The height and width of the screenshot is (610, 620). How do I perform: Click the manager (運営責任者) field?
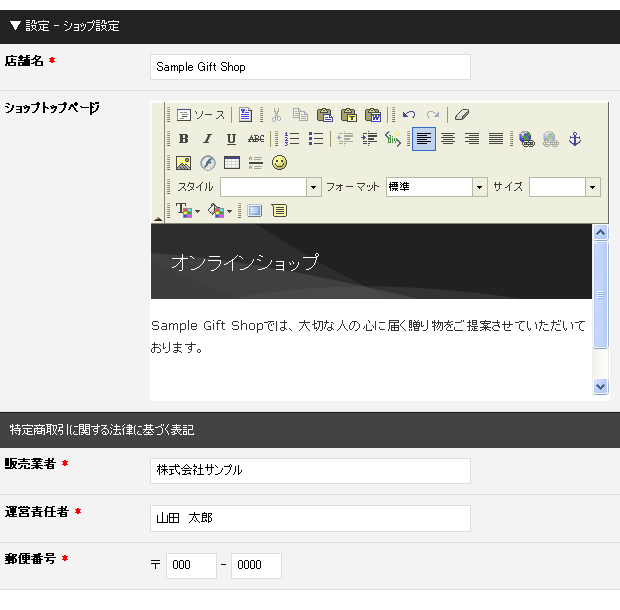(x=310, y=518)
